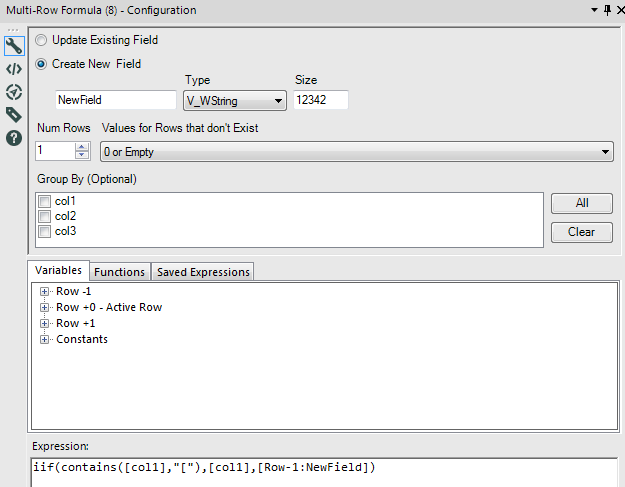Image resolution: width=625 pixels, height=487 pixels.
Task: Select Create New Field radio button
Action: tap(41, 64)
